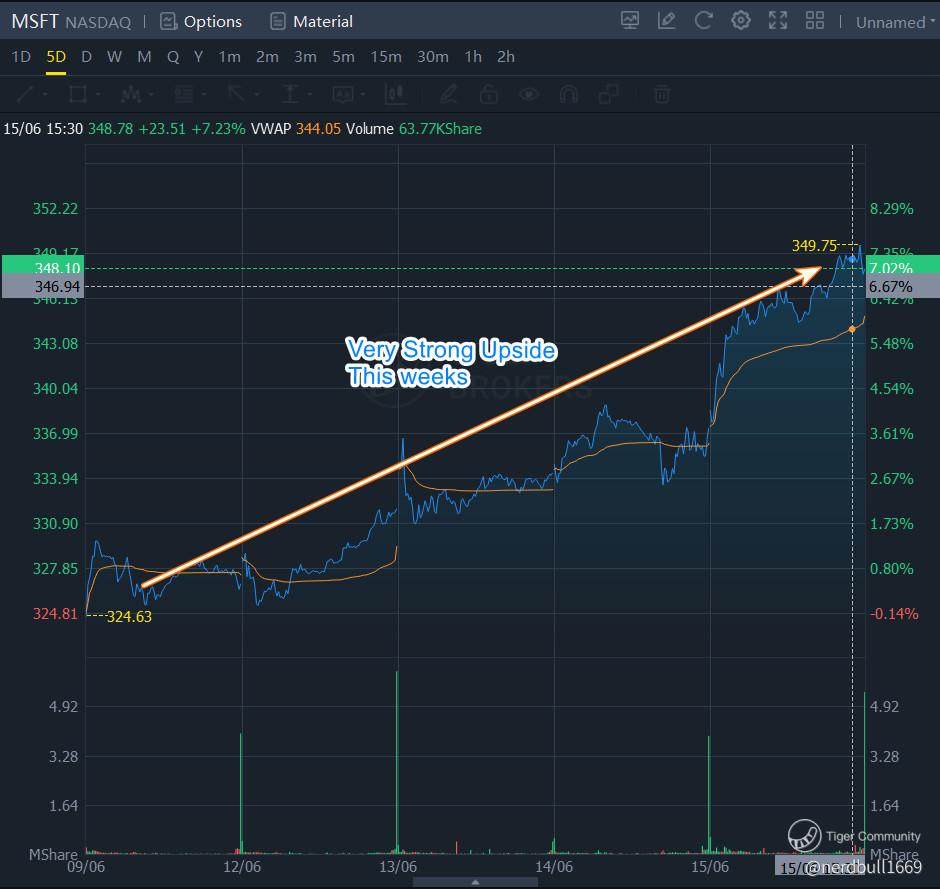Toggle the lock drawings icon
Image resolution: width=940 pixels, height=889 pixels.
489,94
